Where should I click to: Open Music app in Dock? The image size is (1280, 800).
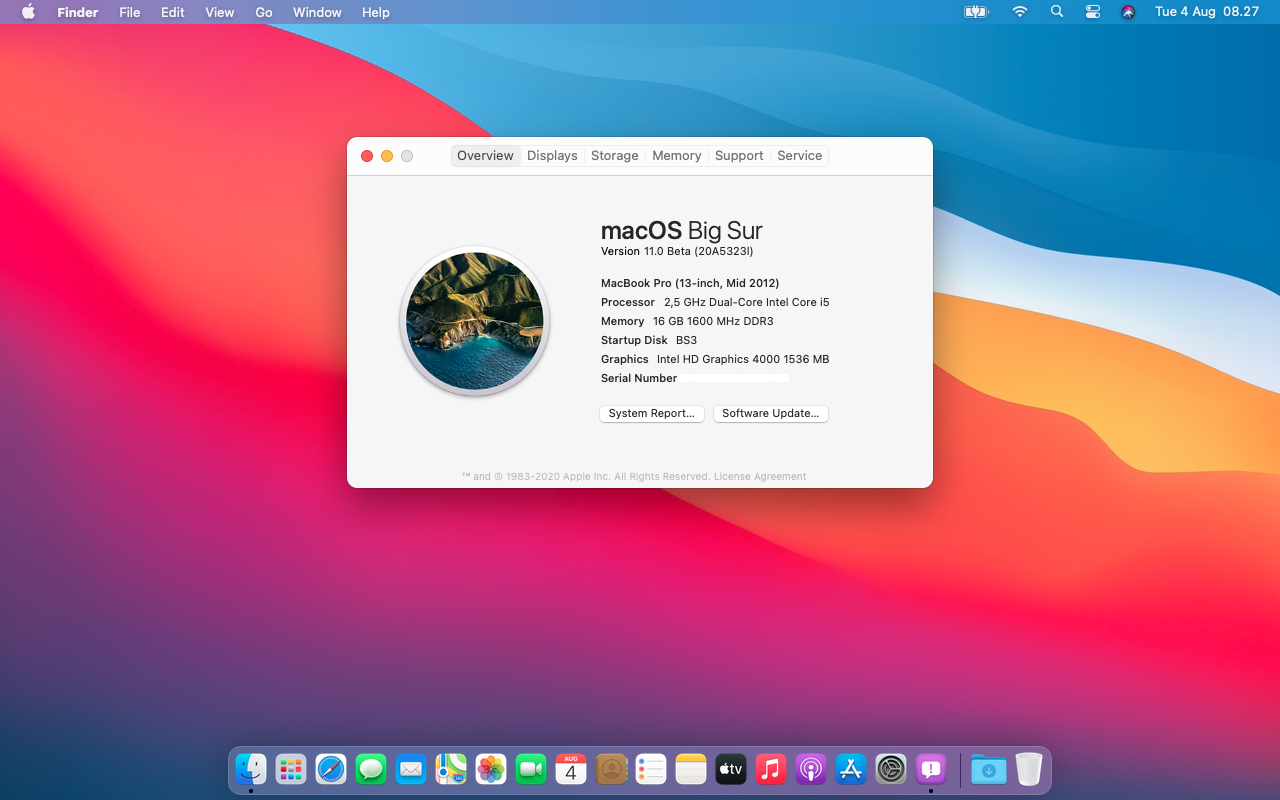(771, 769)
